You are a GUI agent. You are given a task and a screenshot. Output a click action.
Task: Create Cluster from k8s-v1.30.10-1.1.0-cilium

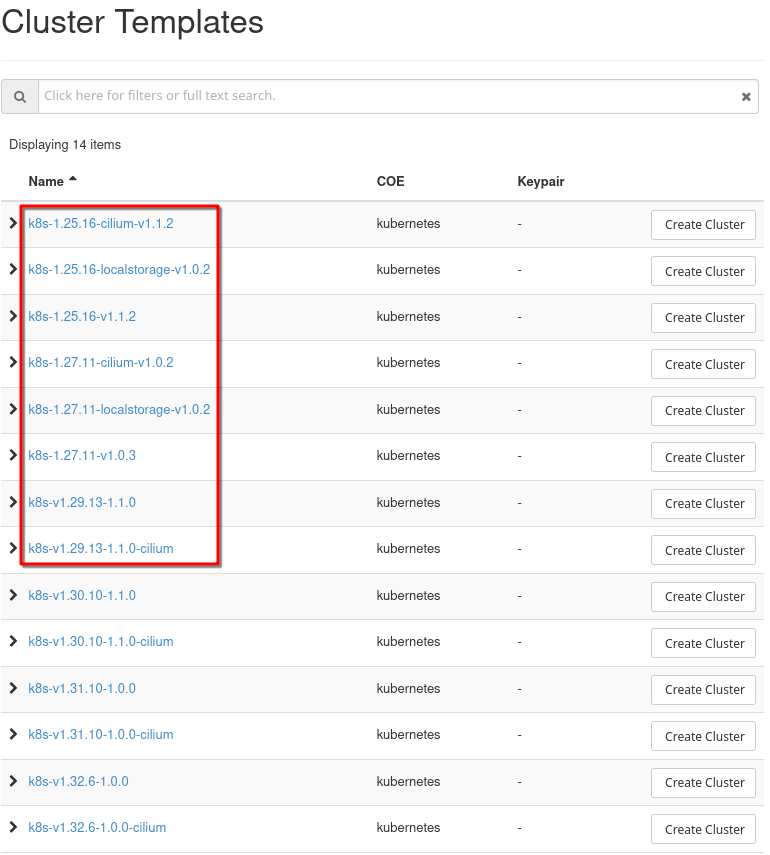click(704, 643)
